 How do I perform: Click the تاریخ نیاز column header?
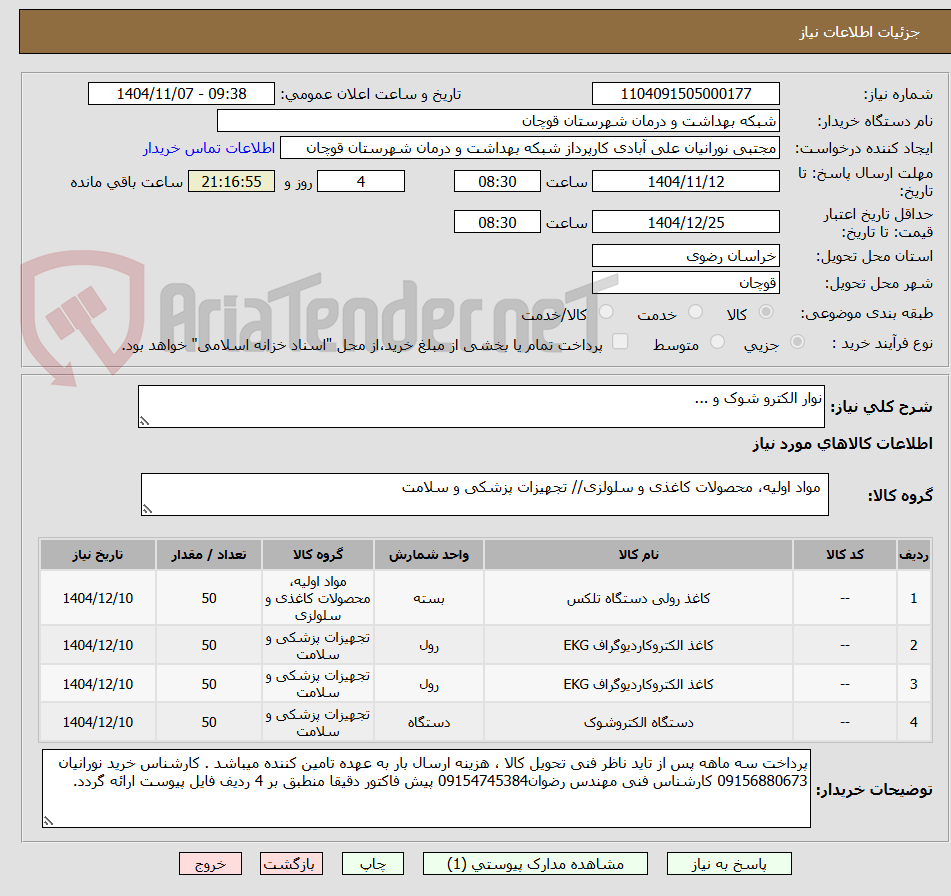tap(98, 554)
